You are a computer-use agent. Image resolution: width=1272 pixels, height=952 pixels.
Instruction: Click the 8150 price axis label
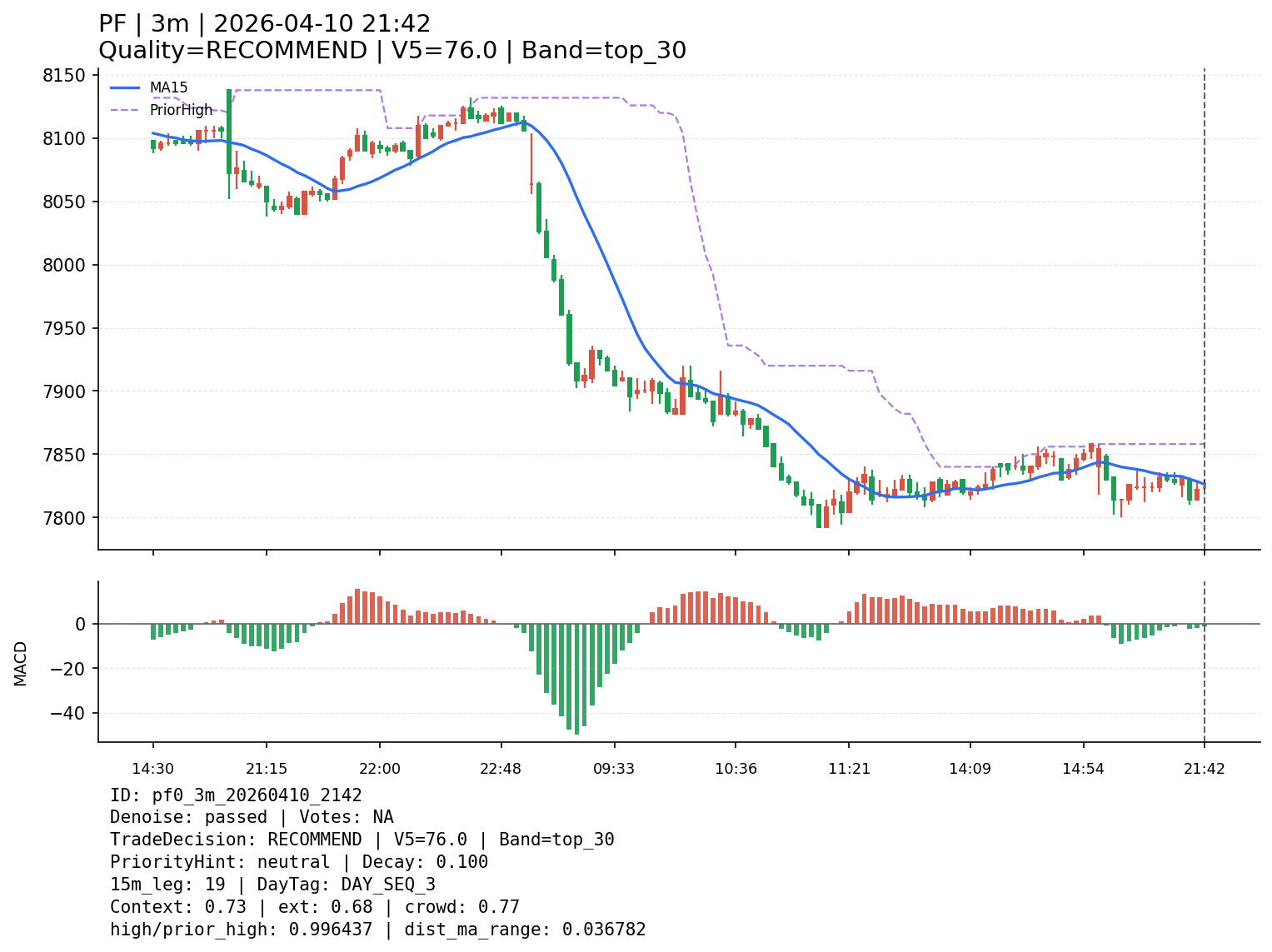[x=63, y=76]
